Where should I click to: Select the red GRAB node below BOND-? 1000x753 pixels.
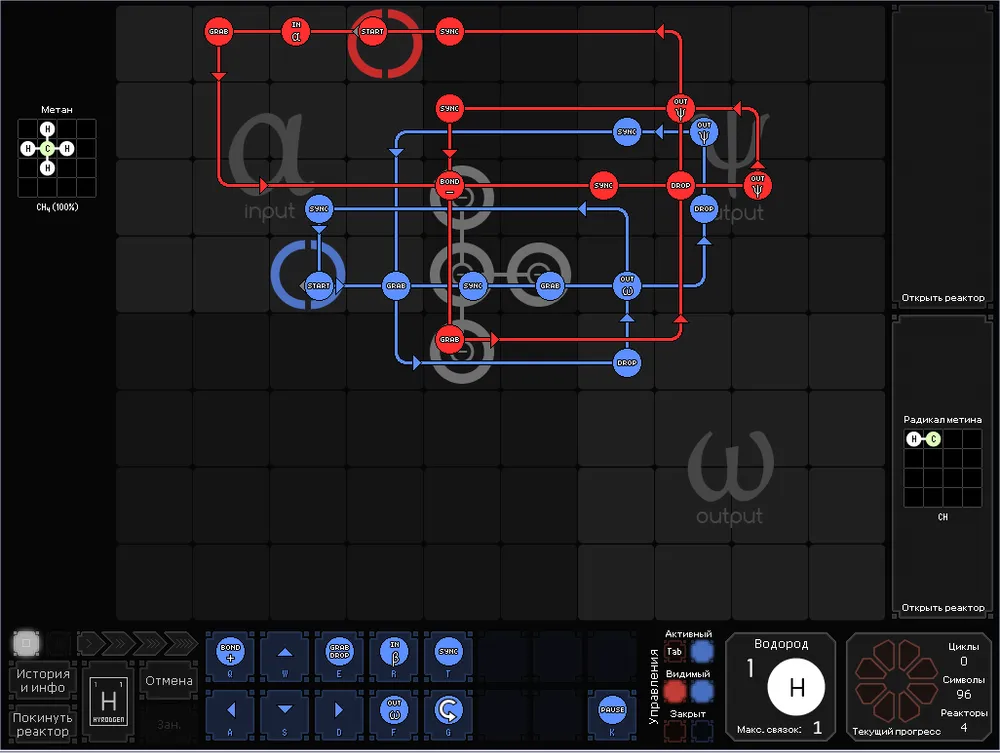(x=450, y=339)
